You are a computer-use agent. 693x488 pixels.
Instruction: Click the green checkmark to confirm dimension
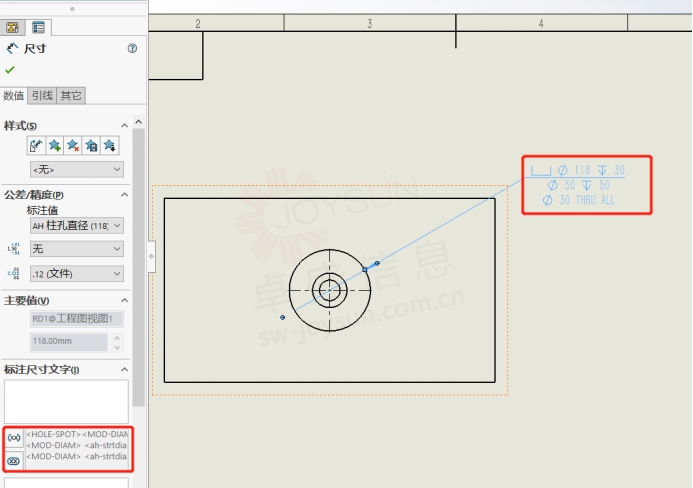click(x=10, y=70)
